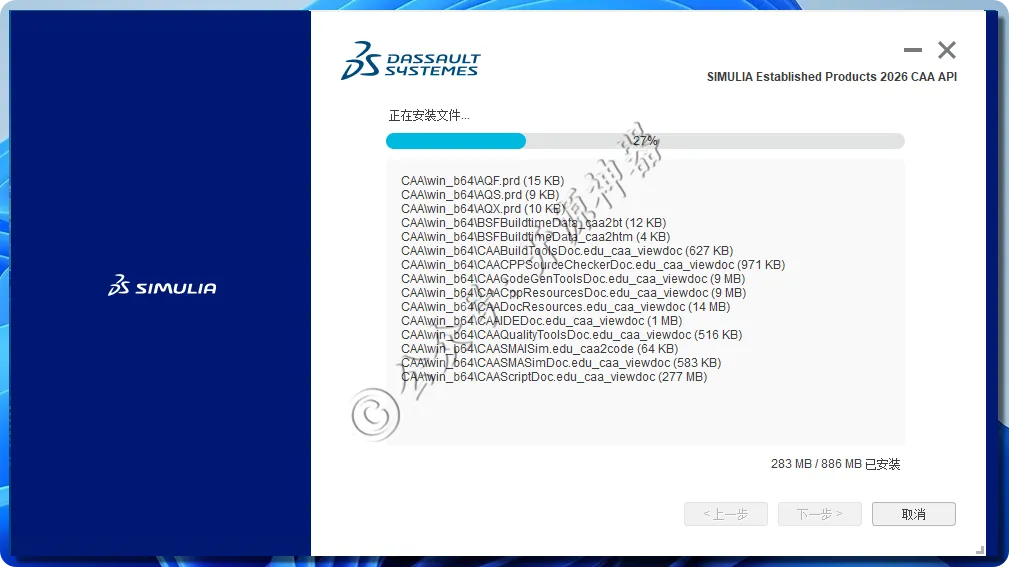The width and height of the screenshot is (1009, 567).
Task: Click the 27% installation progress bar
Action: coord(645,141)
